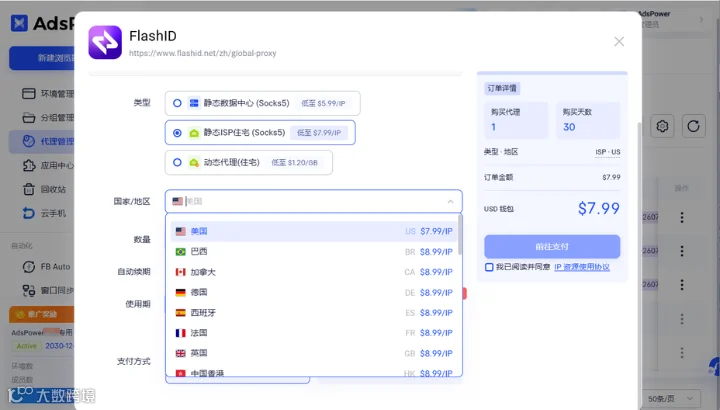Click the Active subscription badge

click(26, 346)
